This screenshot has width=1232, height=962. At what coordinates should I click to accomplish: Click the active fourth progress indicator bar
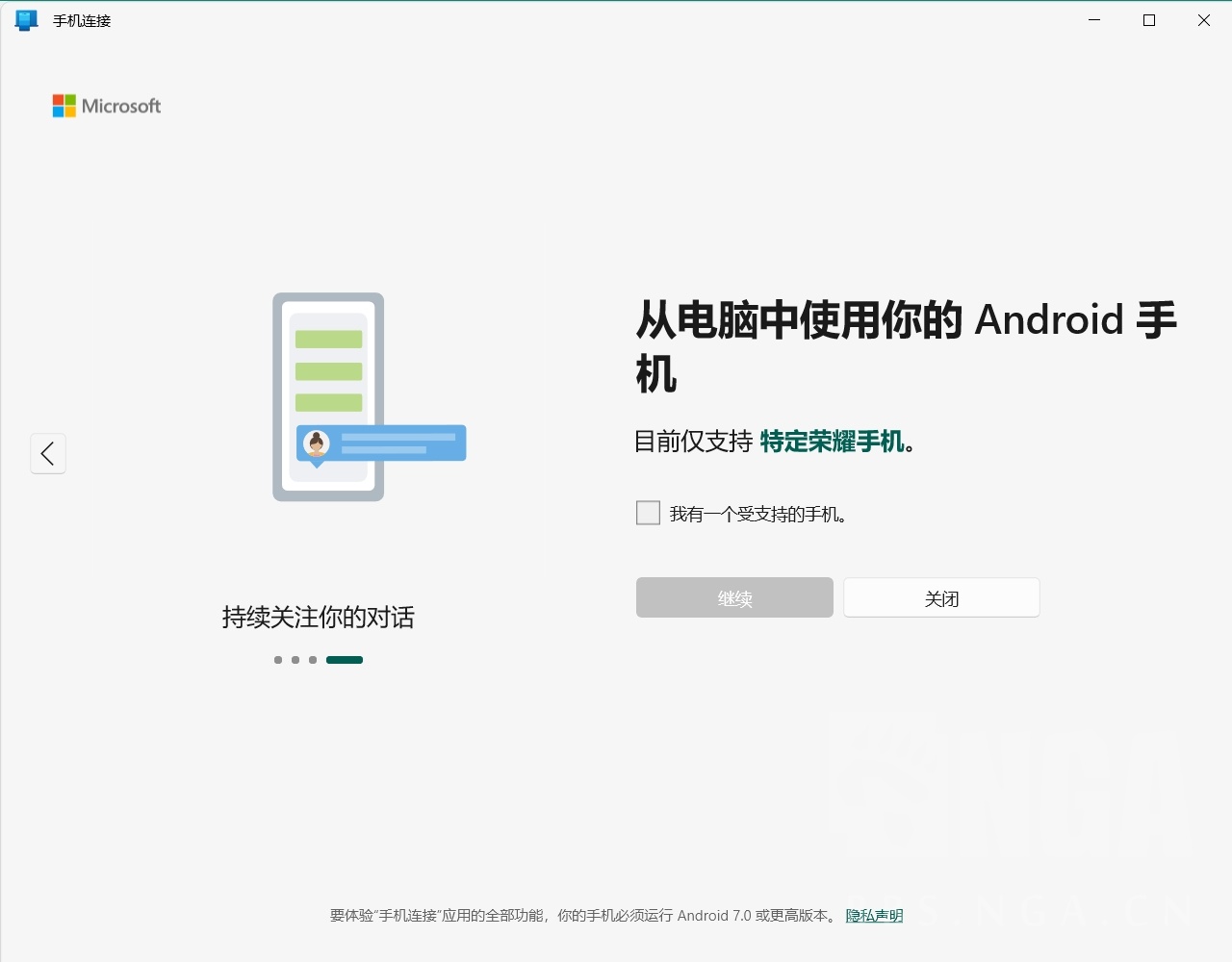click(x=345, y=660)
